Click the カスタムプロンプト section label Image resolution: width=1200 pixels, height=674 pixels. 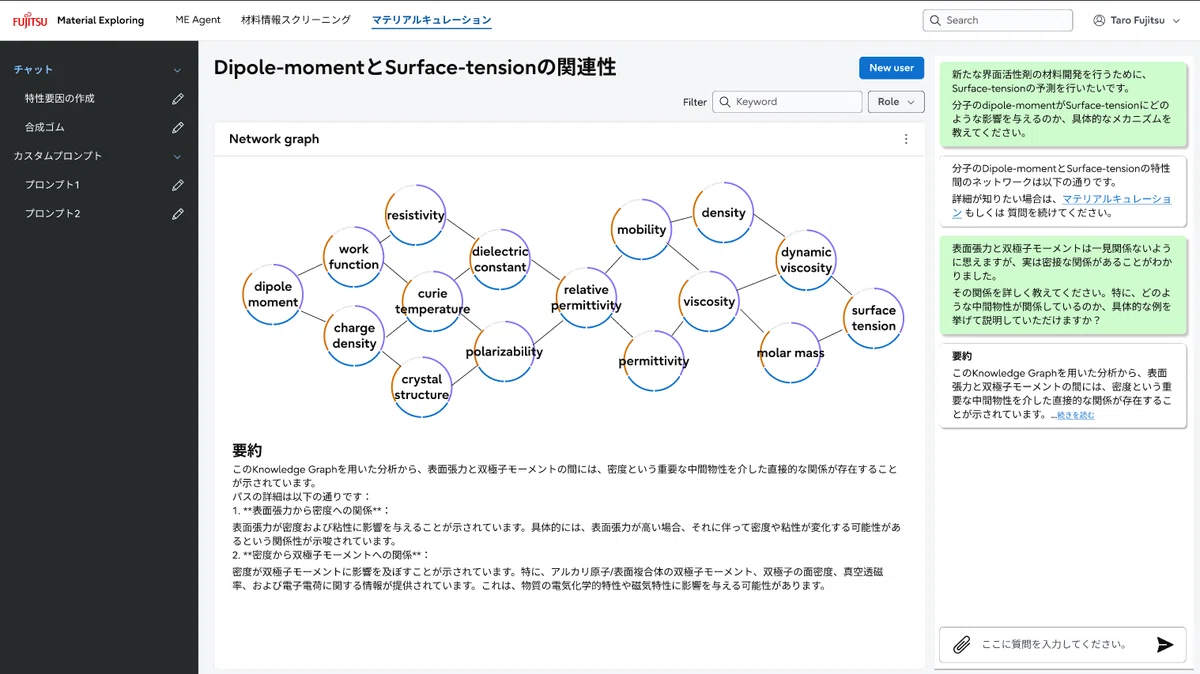click(x=58, y=156)
